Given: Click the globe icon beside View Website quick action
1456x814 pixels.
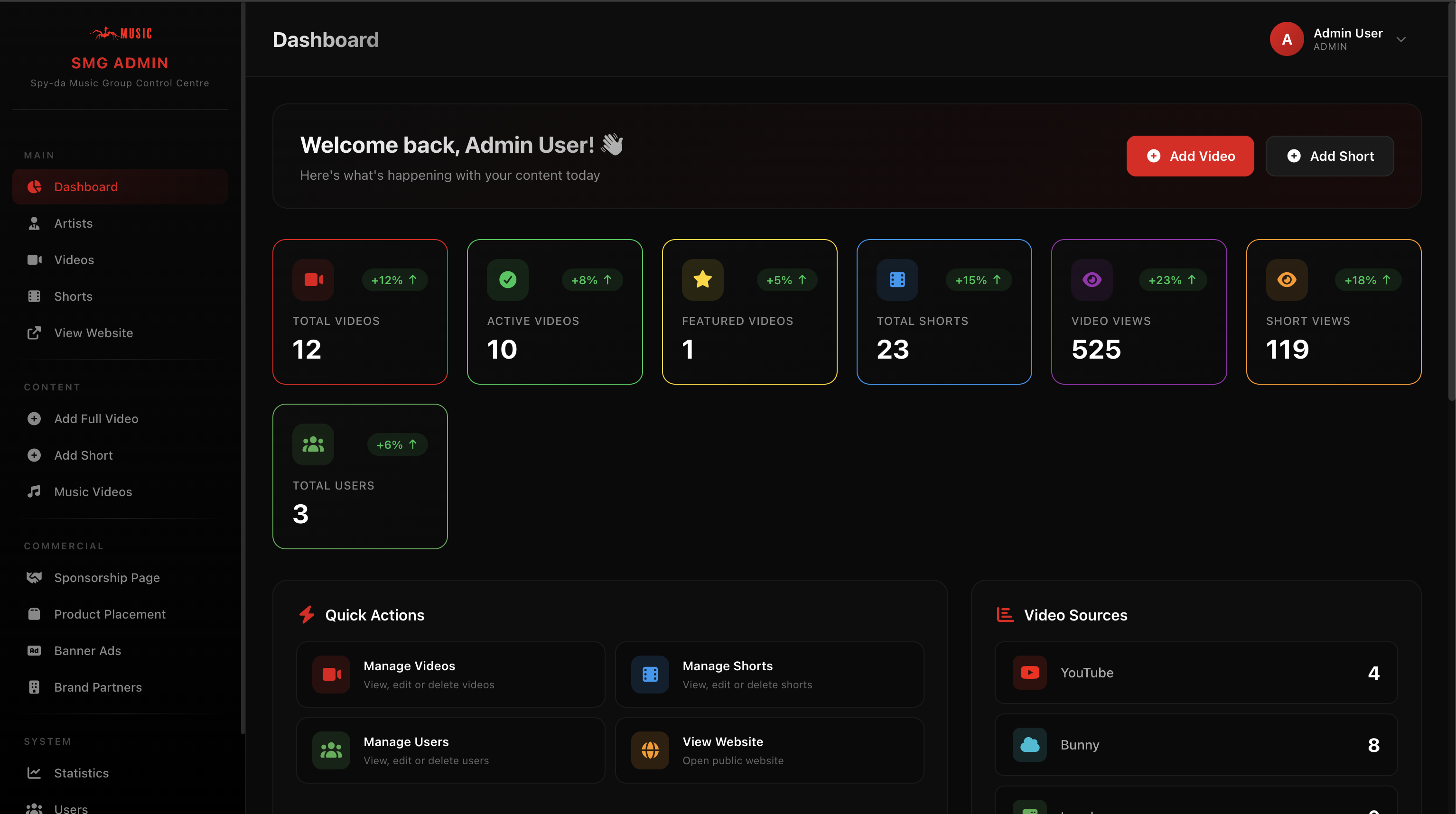Looking at the screenshot, I should (650, 749).
